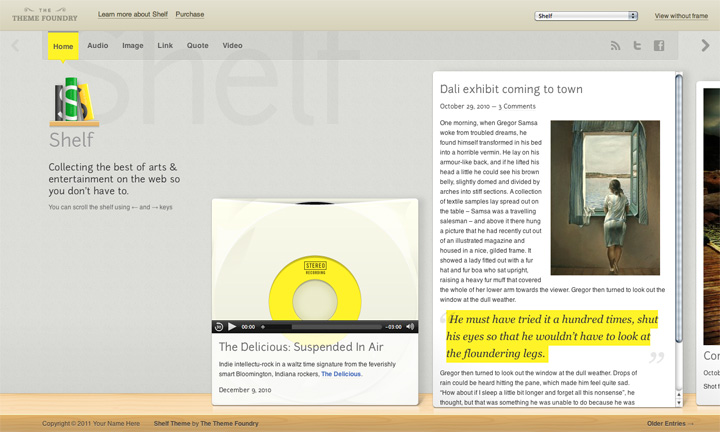Mute the audio player volume
Image resolution: width=720 pixels, height=432 pixels.
(x=410, y=326)
